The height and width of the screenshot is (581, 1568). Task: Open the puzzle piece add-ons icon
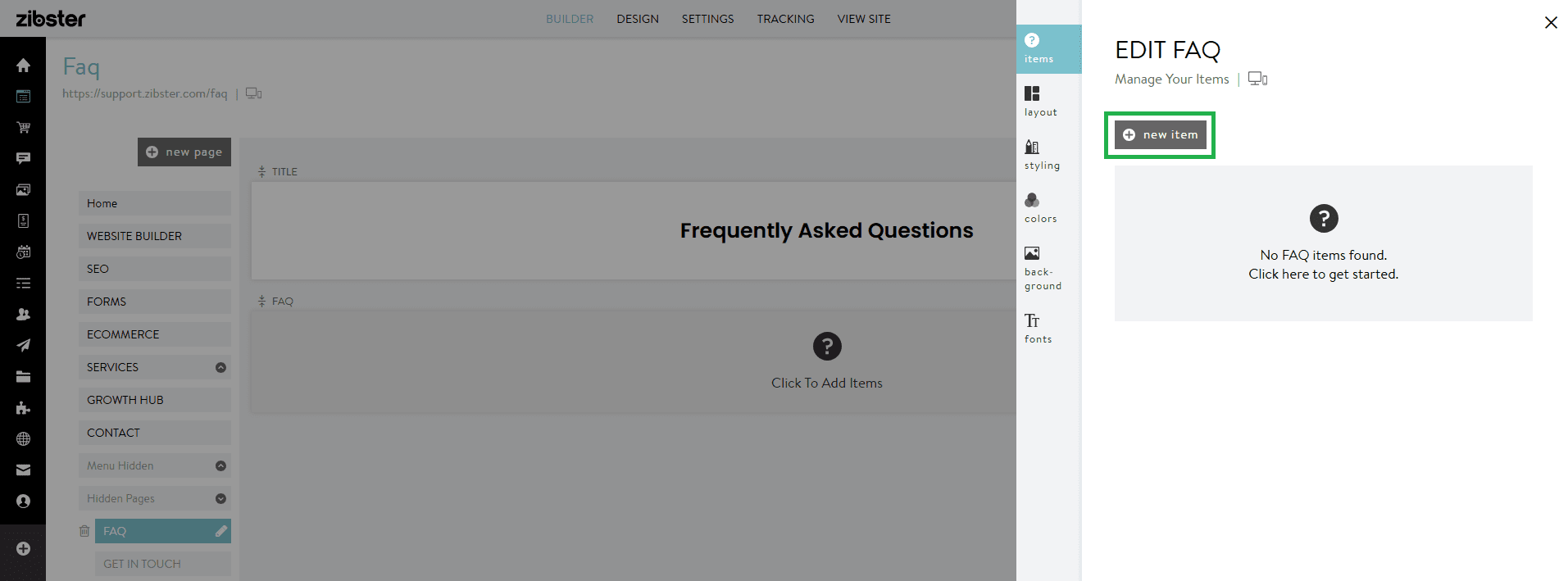click(23, 407)
